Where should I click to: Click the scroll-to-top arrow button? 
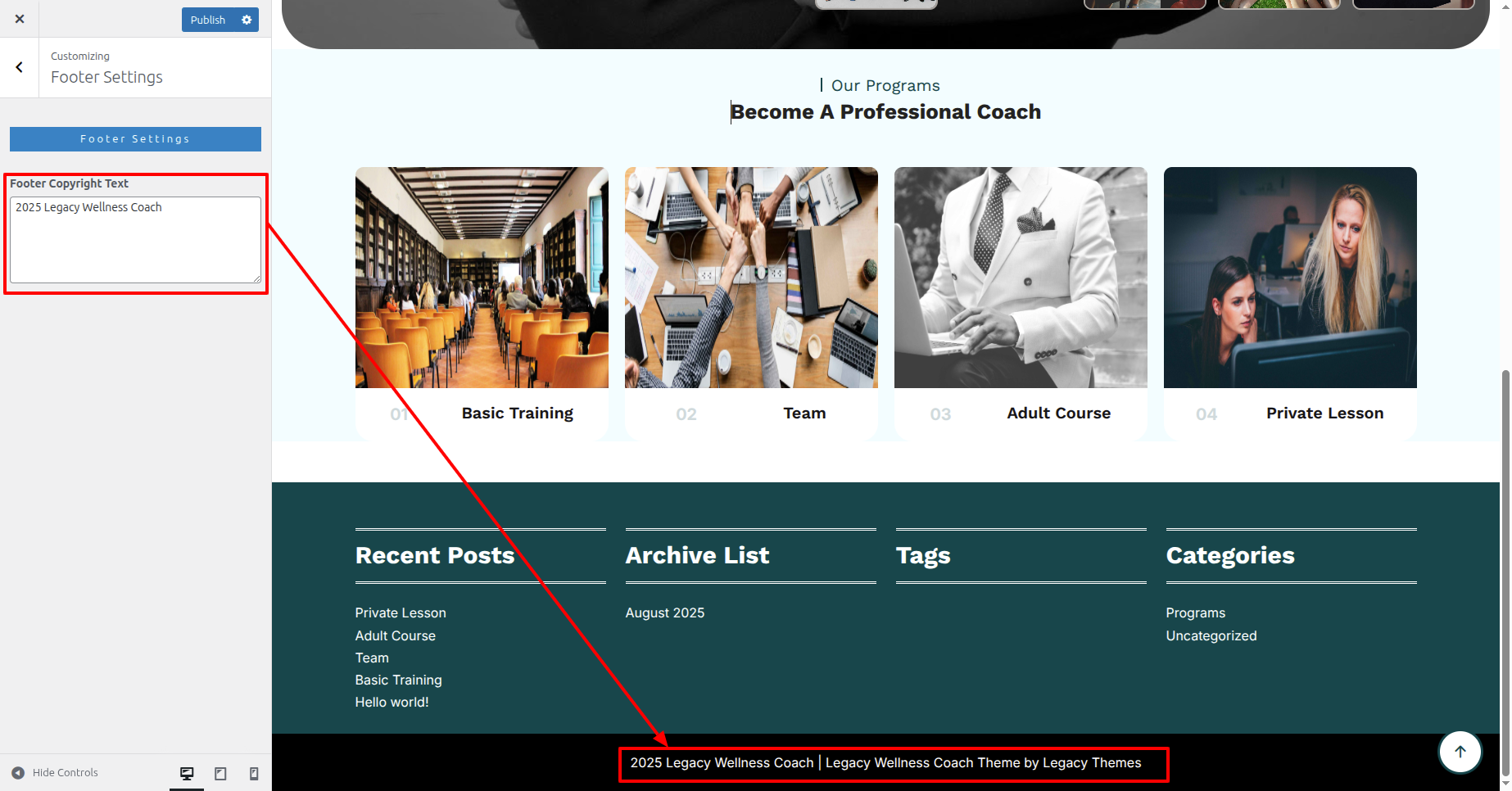coord(1460,752)
